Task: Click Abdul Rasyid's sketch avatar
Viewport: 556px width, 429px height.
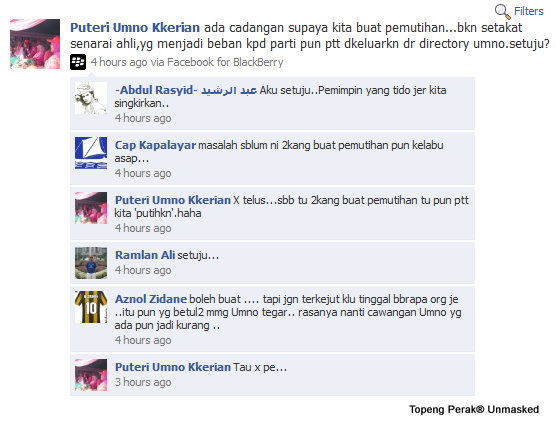Action: point(91,98)
